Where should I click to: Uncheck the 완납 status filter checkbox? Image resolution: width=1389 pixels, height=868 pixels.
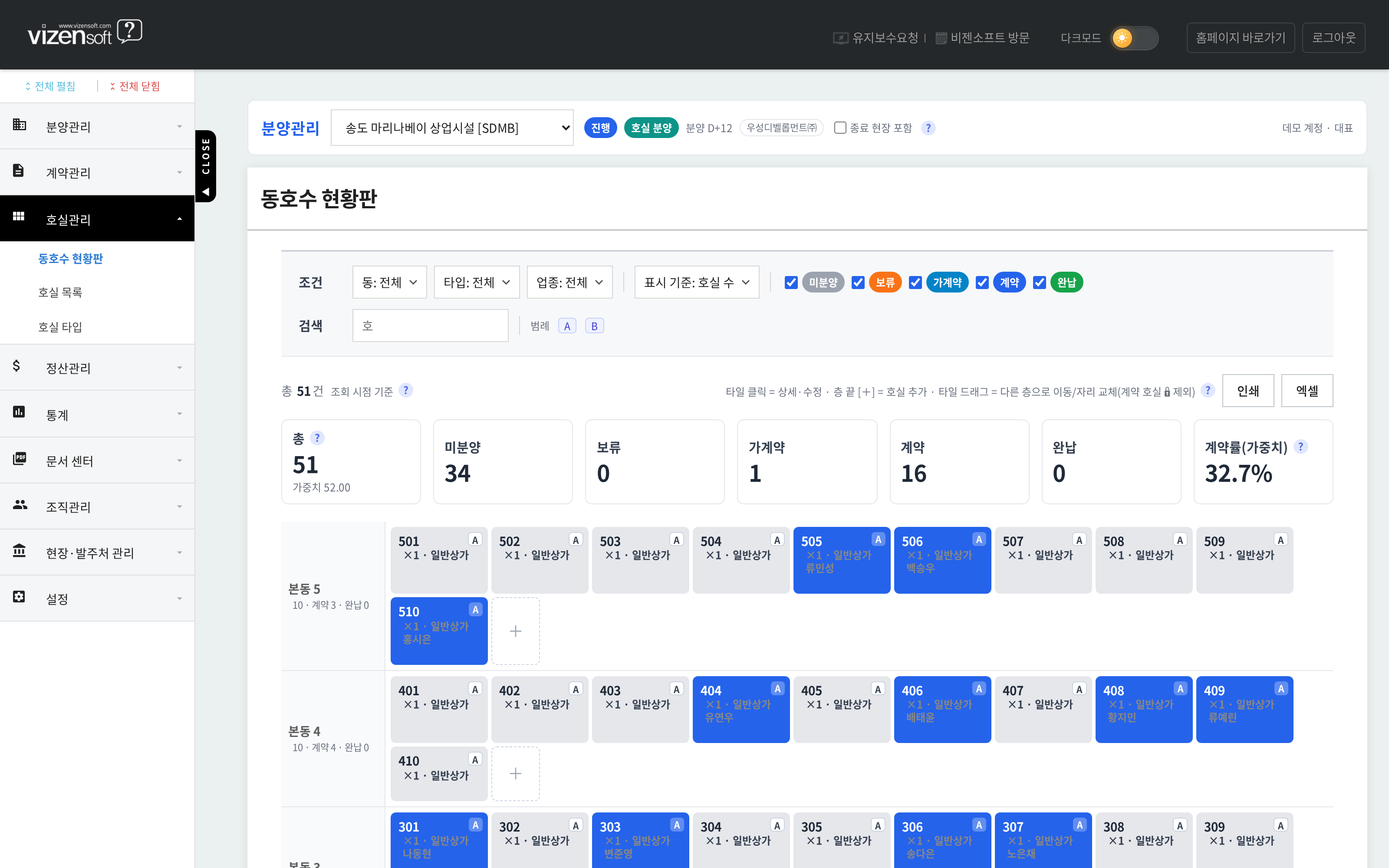pos(1040,283)
